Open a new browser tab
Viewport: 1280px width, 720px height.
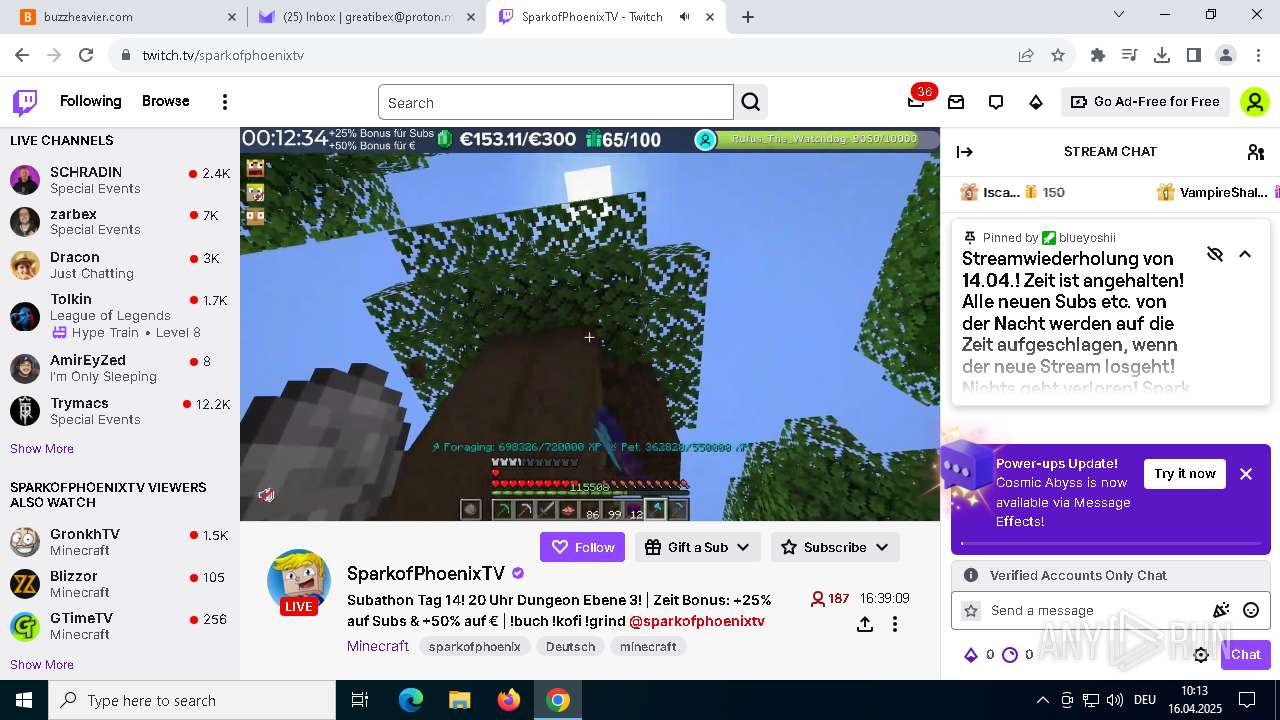coord(748,16)
